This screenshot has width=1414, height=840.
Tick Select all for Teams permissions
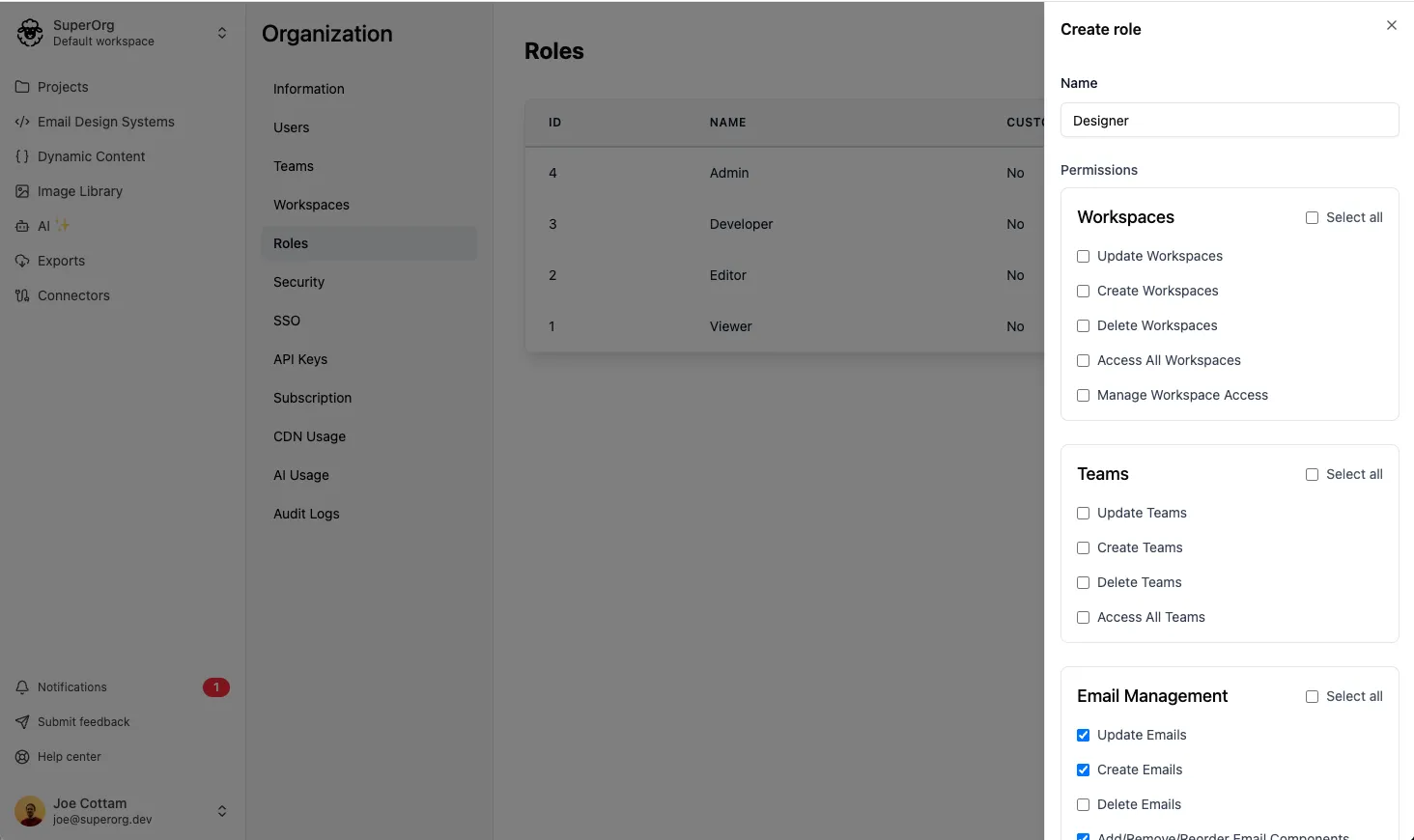pyautogui.click(x=1312, y=474)
